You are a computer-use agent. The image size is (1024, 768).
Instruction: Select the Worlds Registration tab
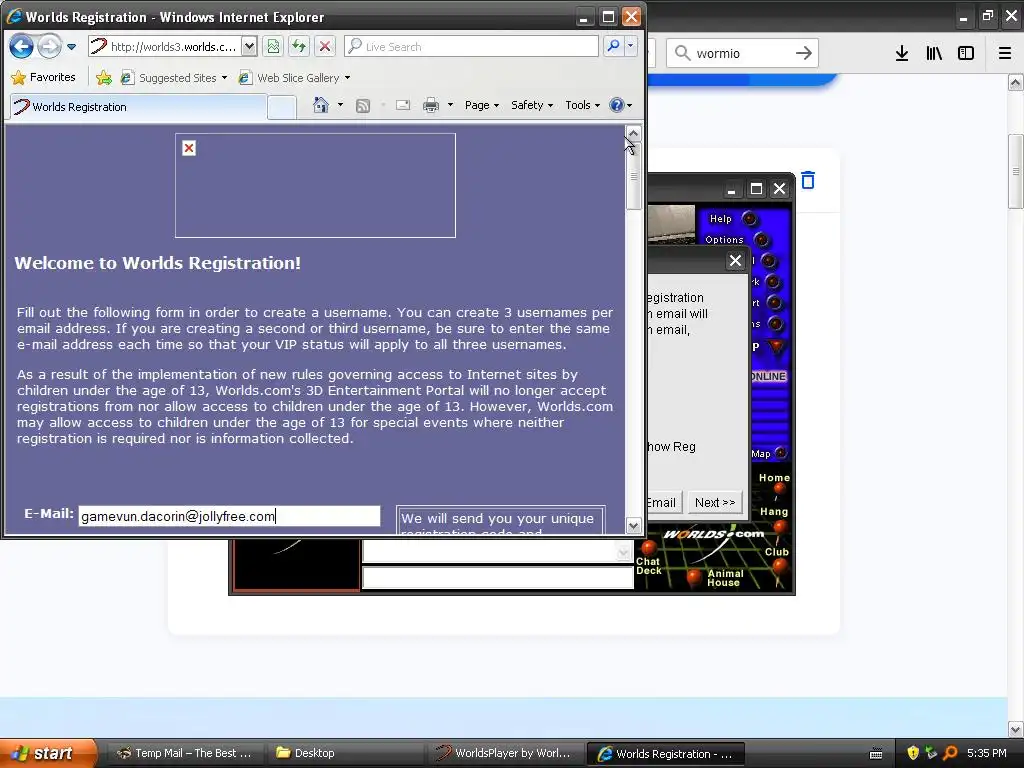tap(138, 106)
